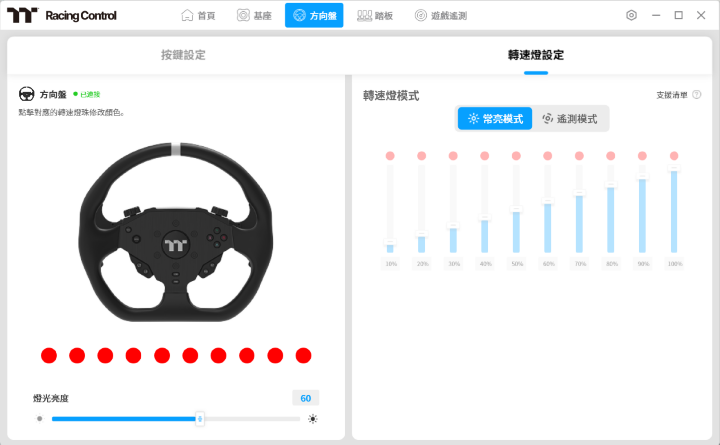
Task: Click the help icon beside 支援清單
Action: pos(697,95)
